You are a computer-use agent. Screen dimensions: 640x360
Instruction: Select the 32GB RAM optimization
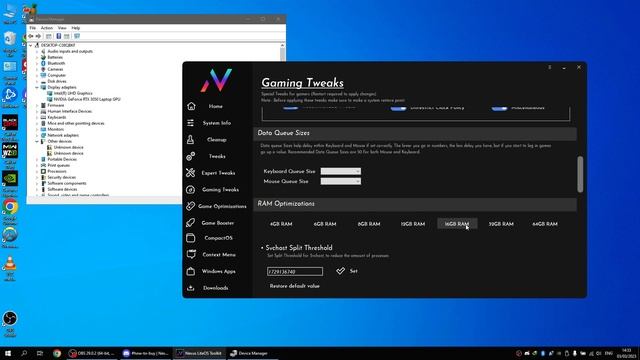pos(501,224)
